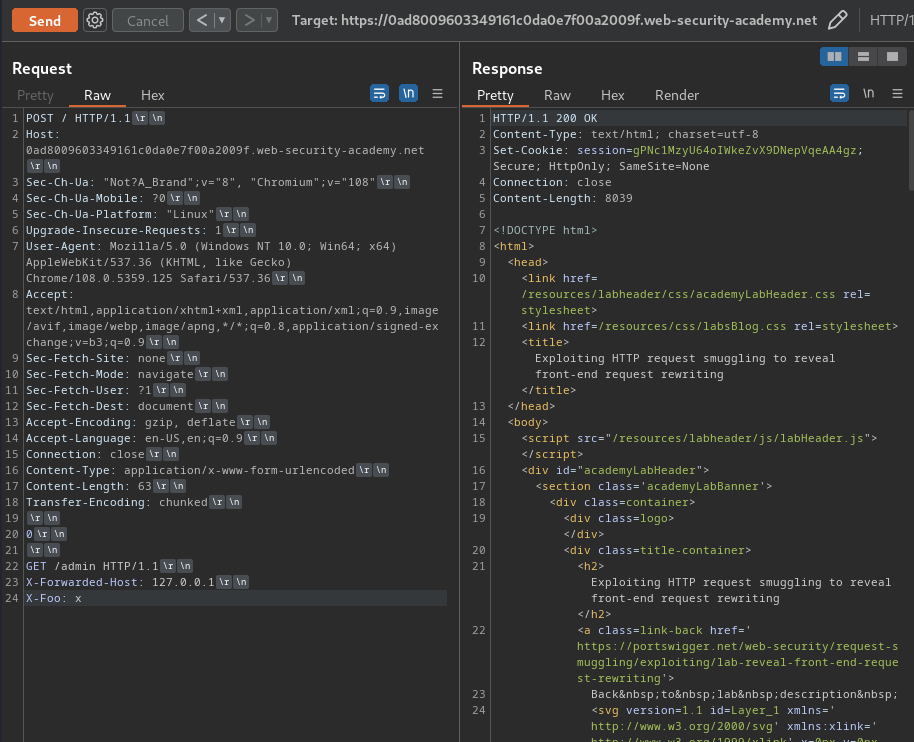The image size is (914, 742).
Task: Click the Response vertical scrollbar
Action: (x=911, y=150)
